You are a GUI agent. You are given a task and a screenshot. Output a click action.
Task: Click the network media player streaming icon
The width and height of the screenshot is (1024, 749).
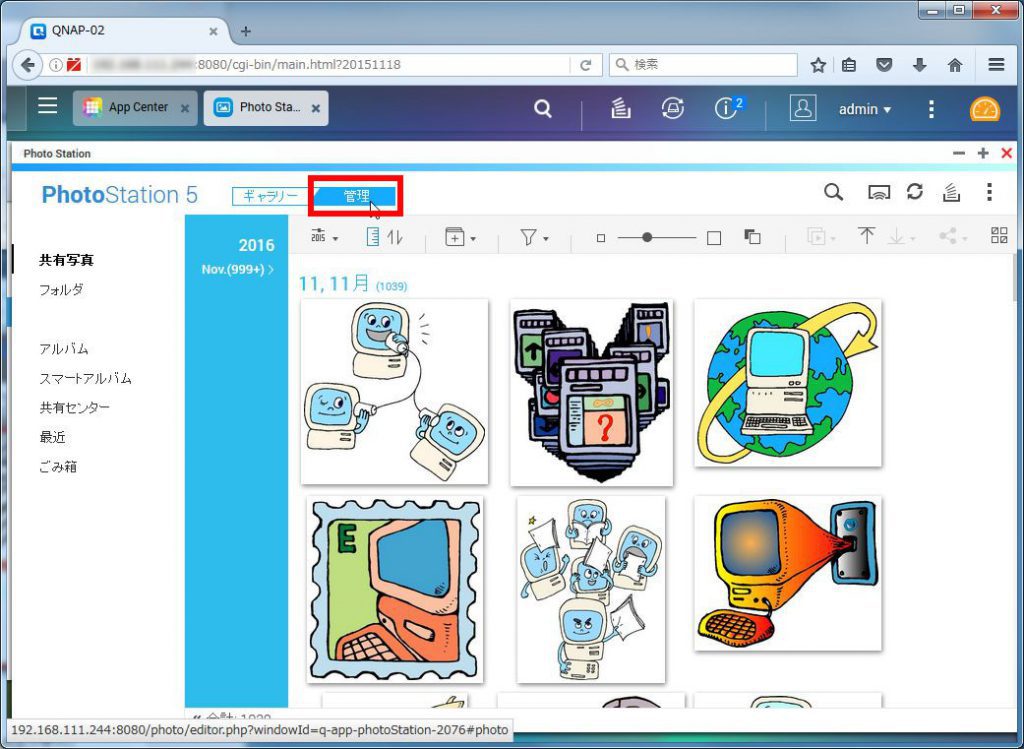pos(878,193)
